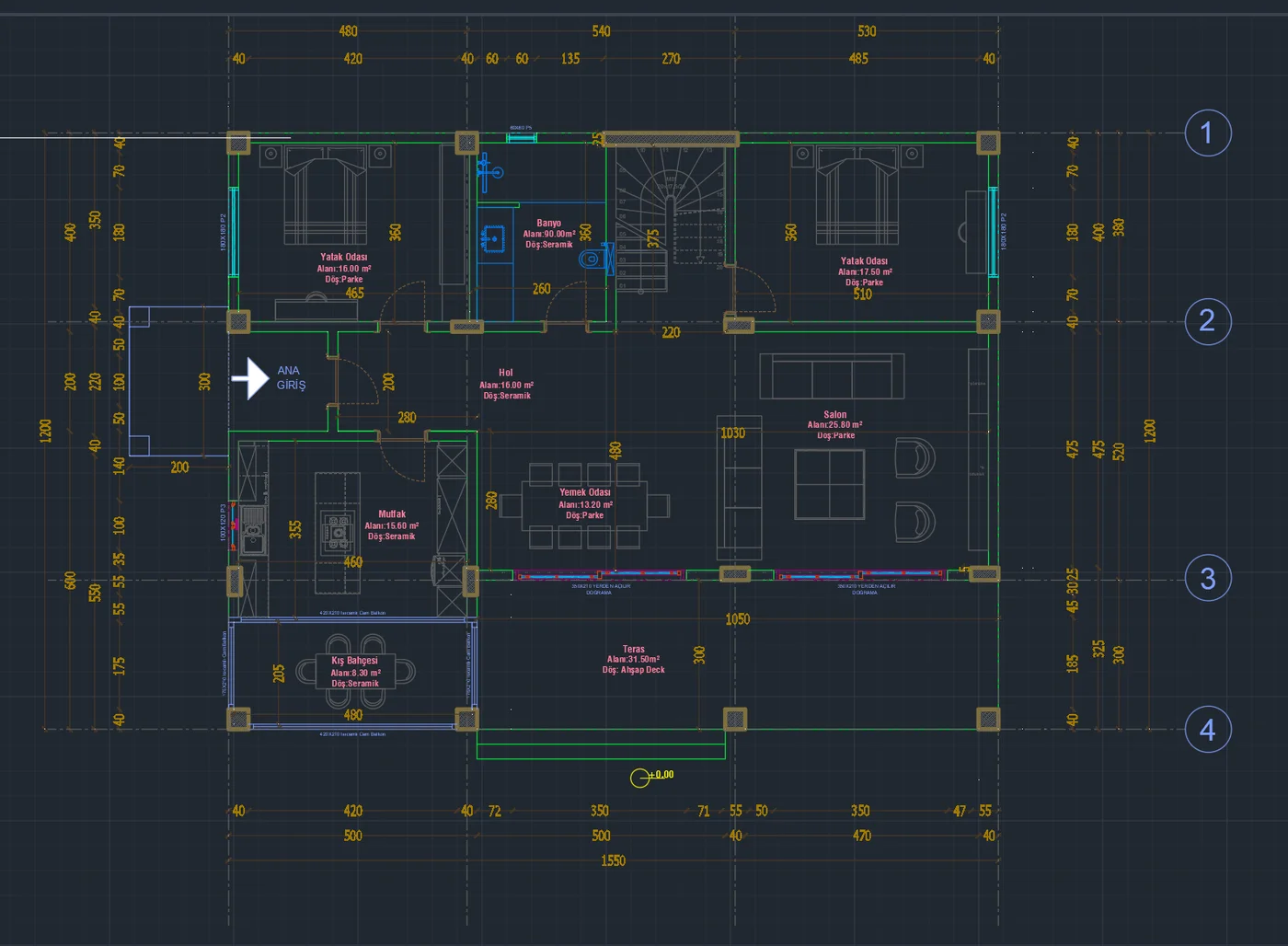
Task: Select the lower armchair in Salon
Action: pyautogui.click(x=914, y=522)
